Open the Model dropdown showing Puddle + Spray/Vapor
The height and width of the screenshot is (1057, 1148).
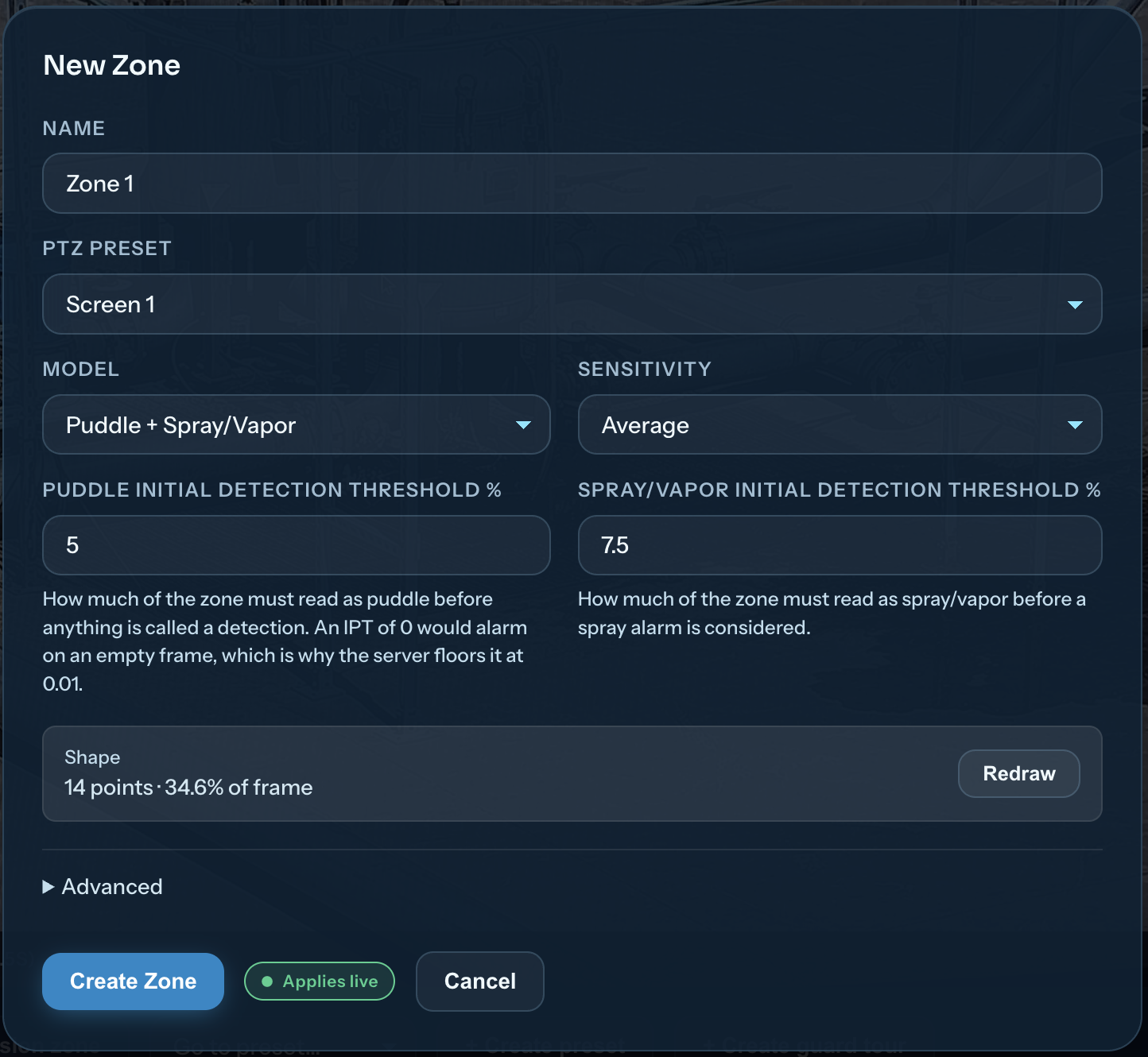pyautogui.click(x=296, y=425)
